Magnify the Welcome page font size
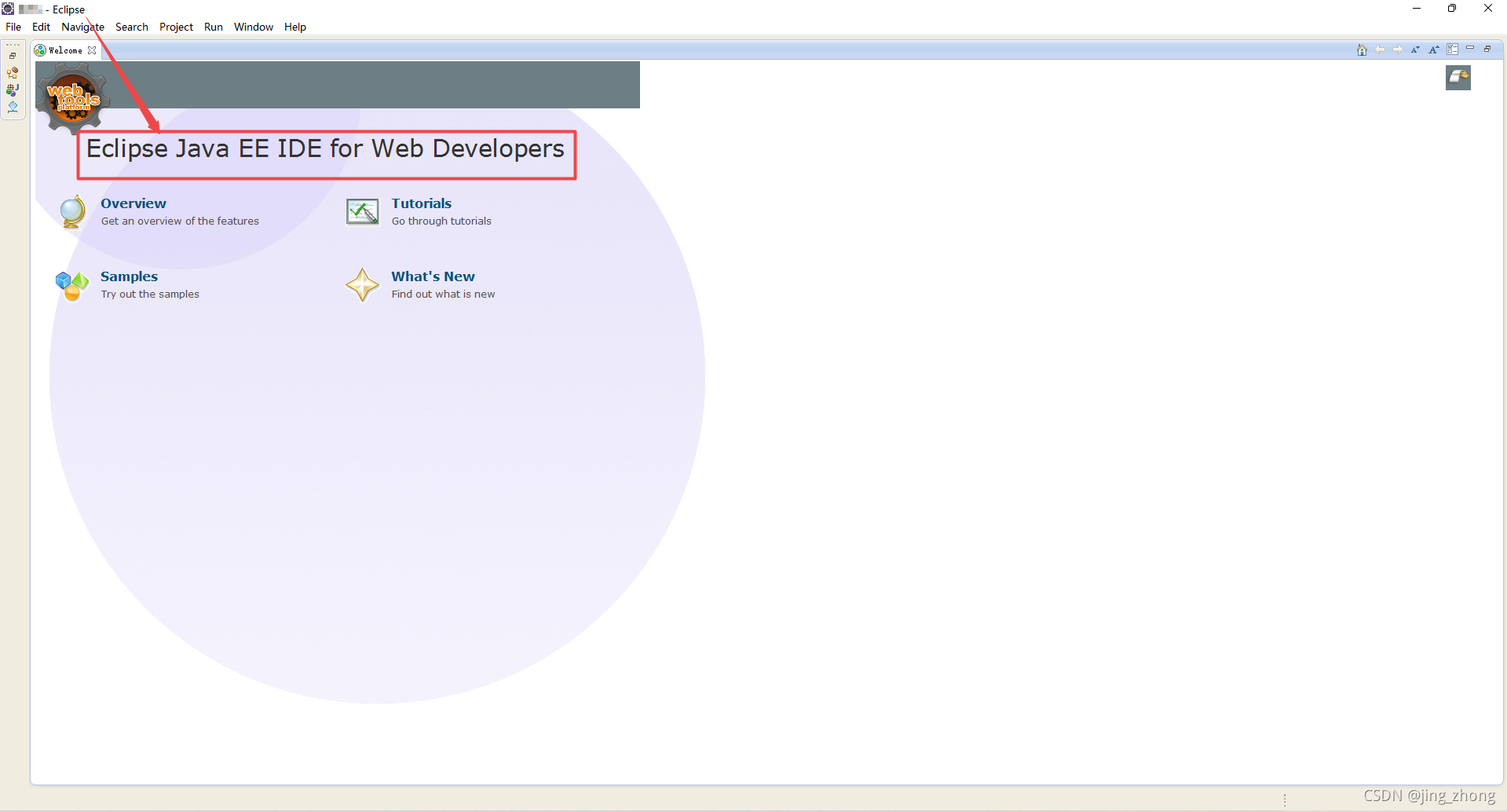The width and height of the screenshot is (1507, 812). coord(1434,49)
